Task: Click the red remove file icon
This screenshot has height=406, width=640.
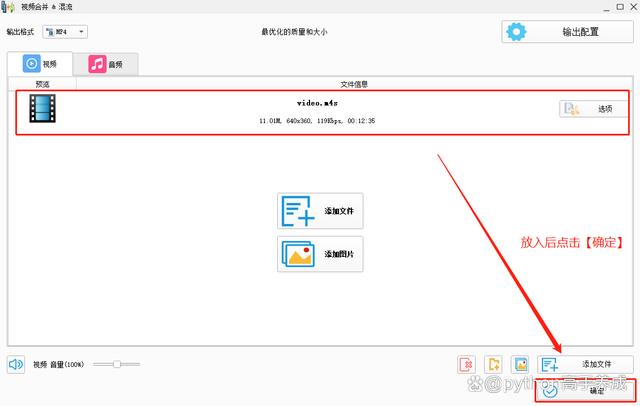Action: [x=466, y=364]
